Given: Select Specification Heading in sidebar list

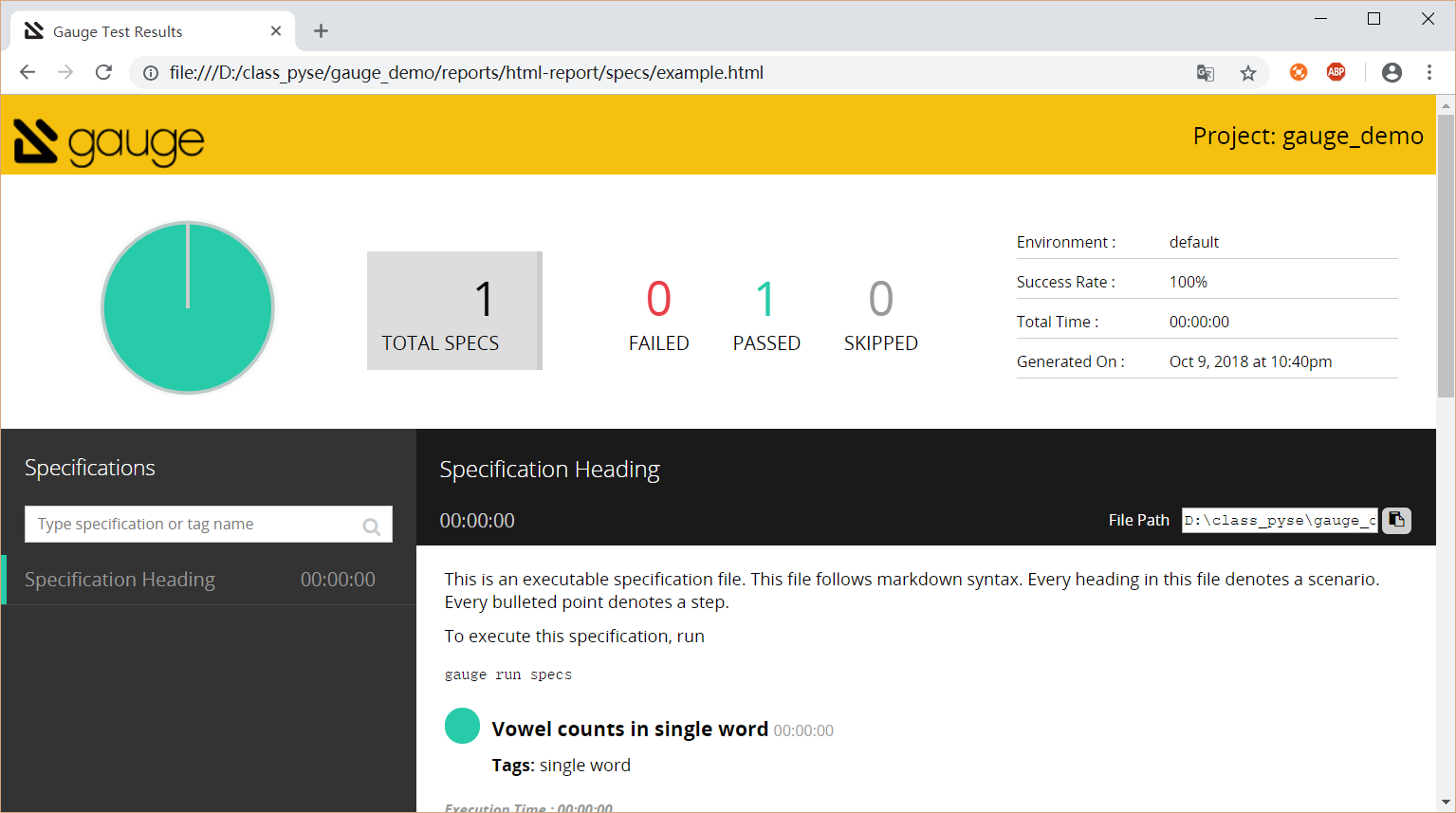Looking at the screenshot, I should click(209, 580).
